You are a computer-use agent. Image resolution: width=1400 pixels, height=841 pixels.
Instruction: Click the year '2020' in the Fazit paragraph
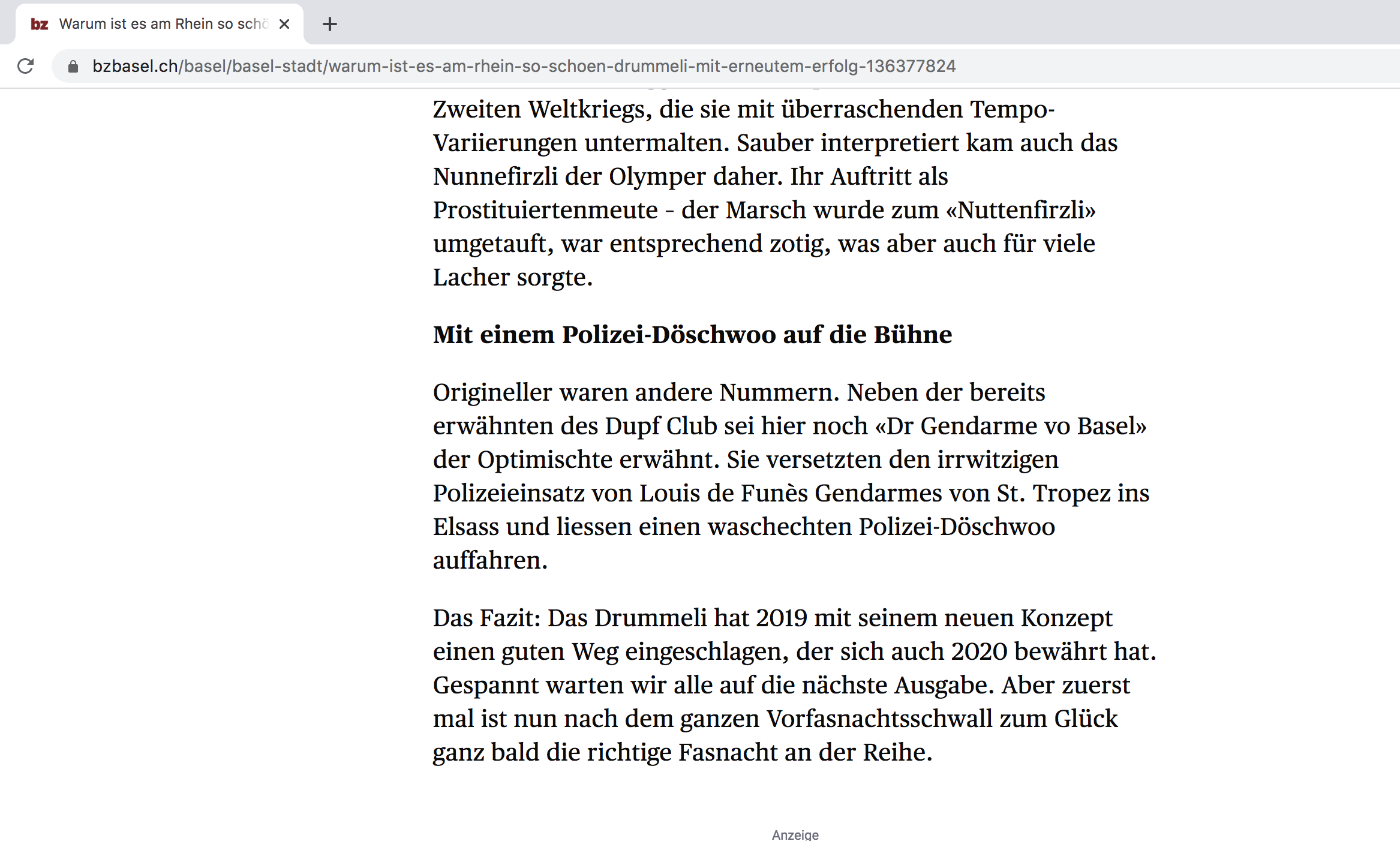pyautogui.click(x=979, y=651)
